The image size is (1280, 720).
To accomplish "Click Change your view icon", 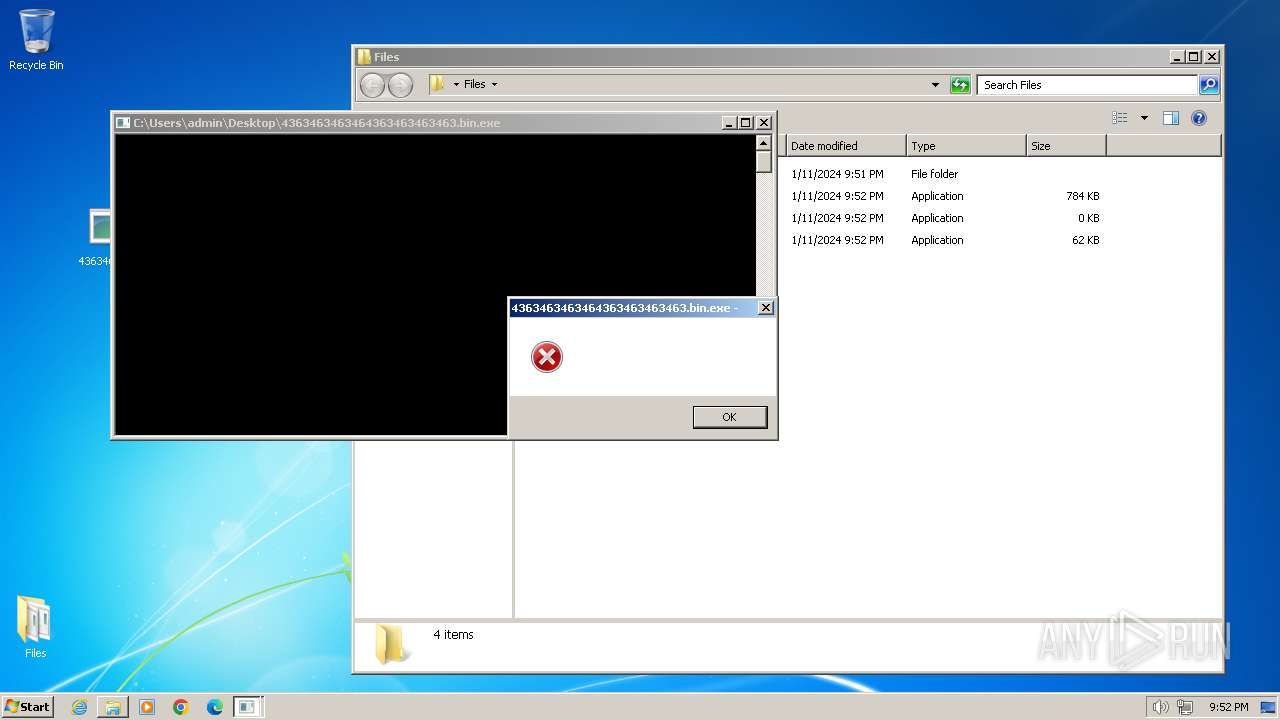I will tap(1120, 118).
